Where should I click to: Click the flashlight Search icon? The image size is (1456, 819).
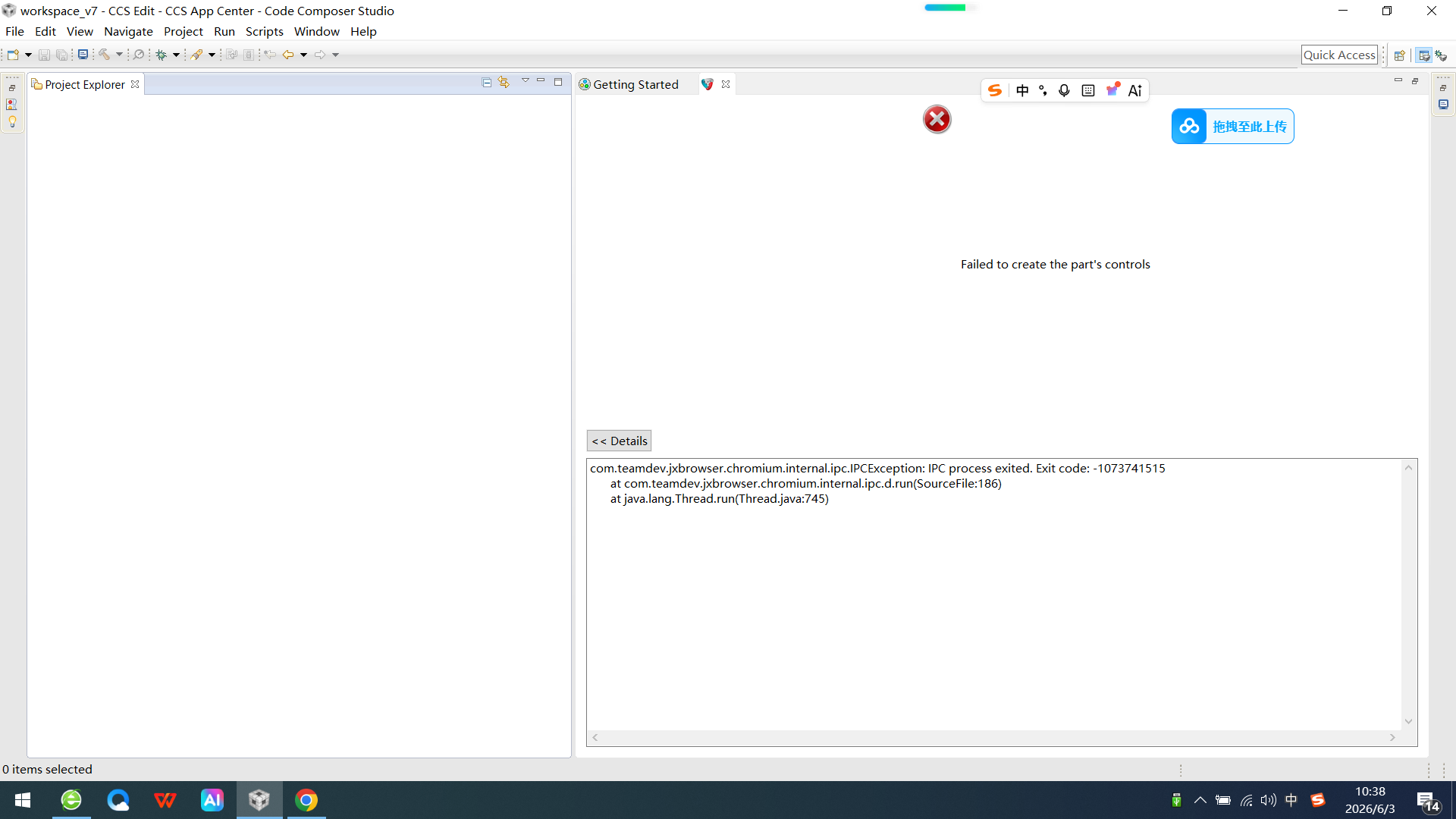[197, 55]
